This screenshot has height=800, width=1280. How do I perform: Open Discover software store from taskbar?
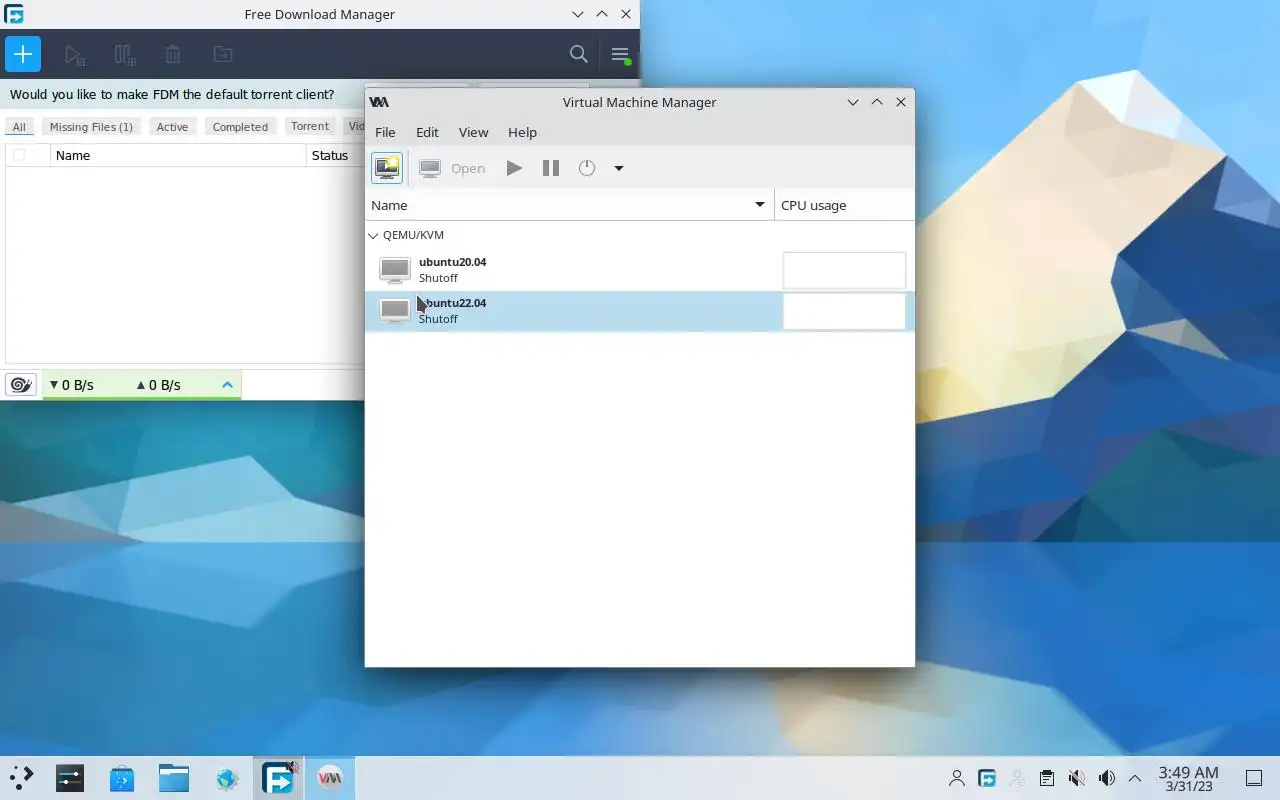122,778
